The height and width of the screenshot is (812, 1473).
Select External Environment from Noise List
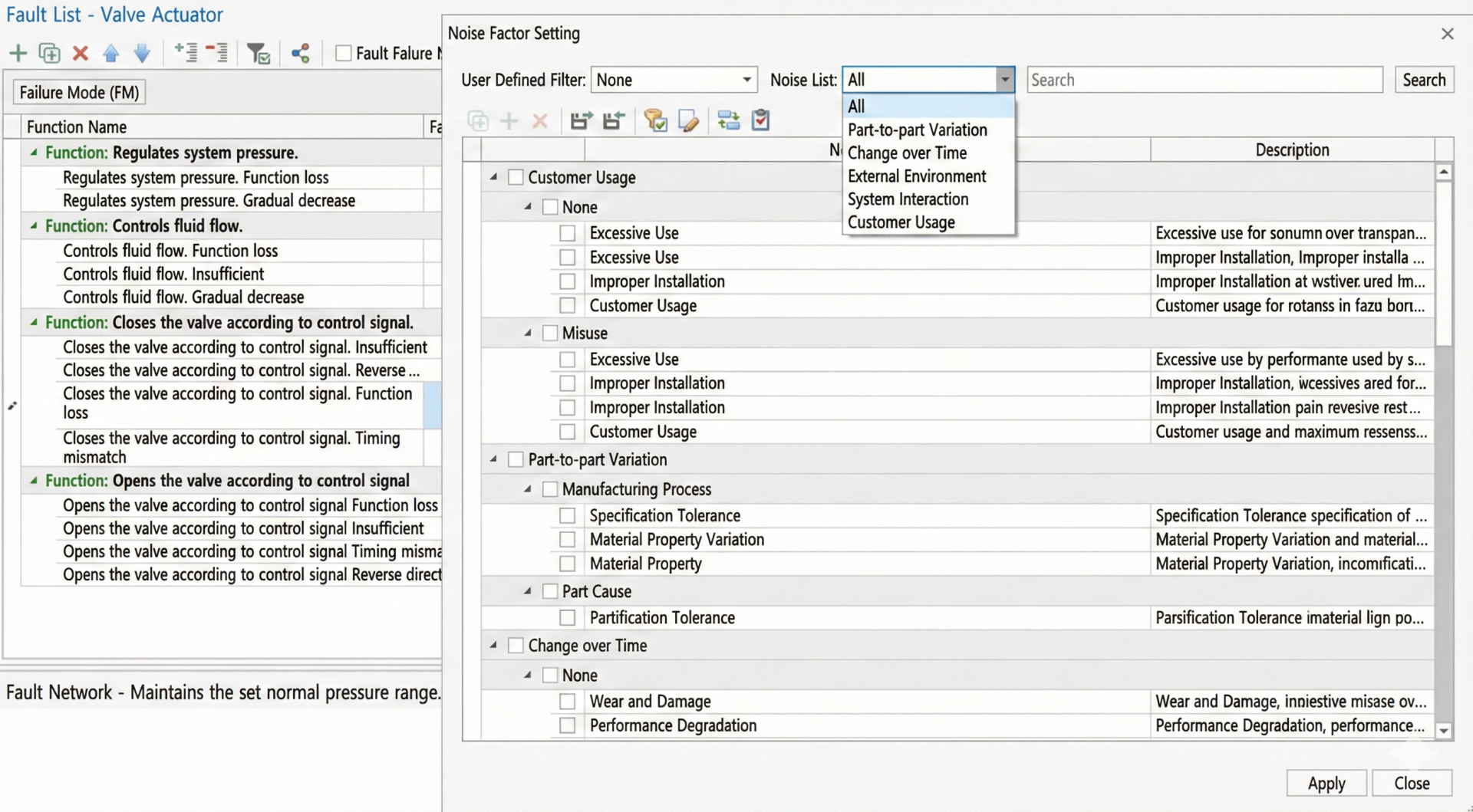coord(916,176)
